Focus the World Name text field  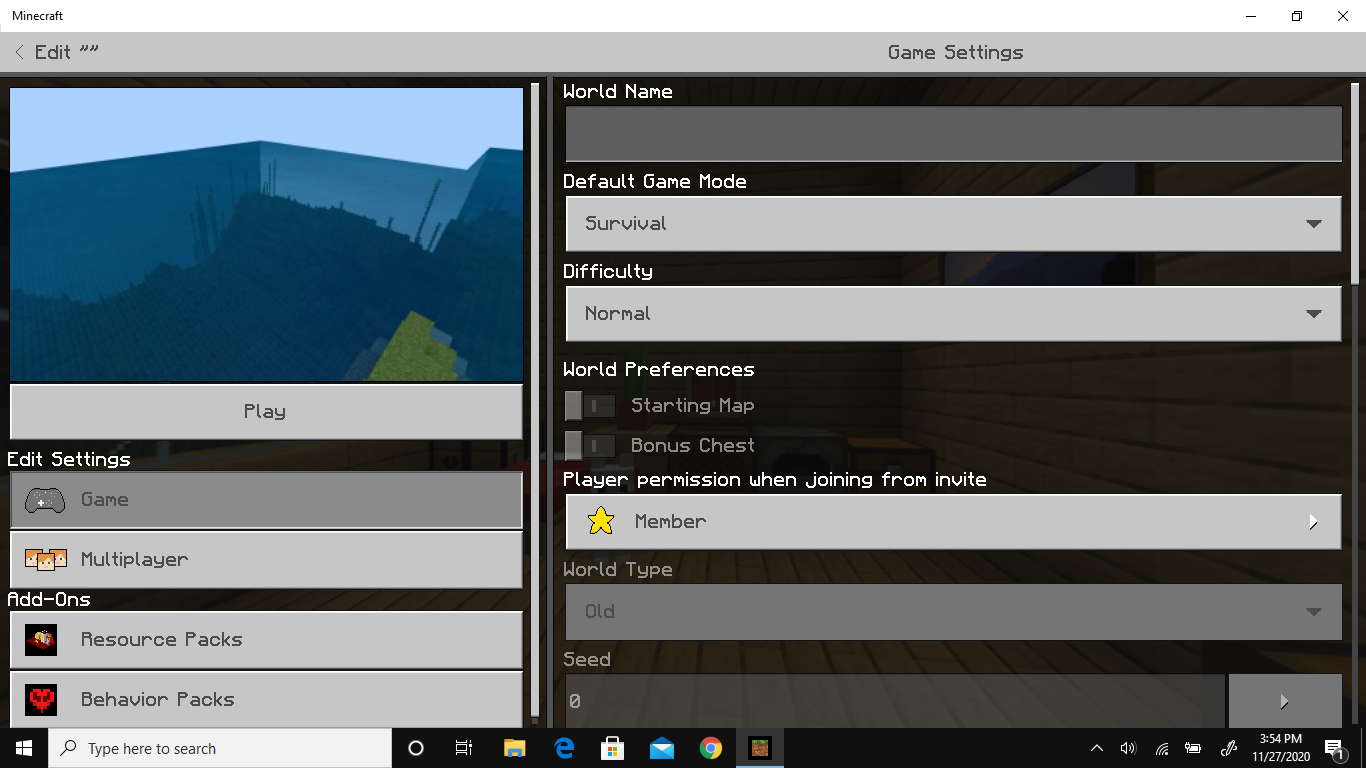click(x=953, y=134)
